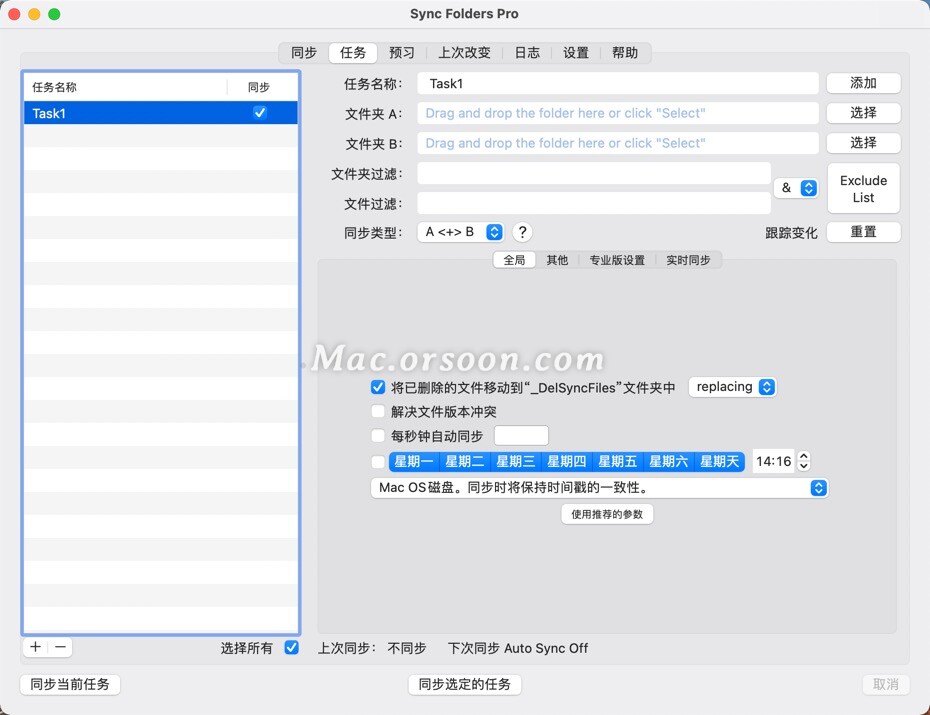Open the replacing dropdown
This screenshot has height=715, width=930.
point(733,387)
